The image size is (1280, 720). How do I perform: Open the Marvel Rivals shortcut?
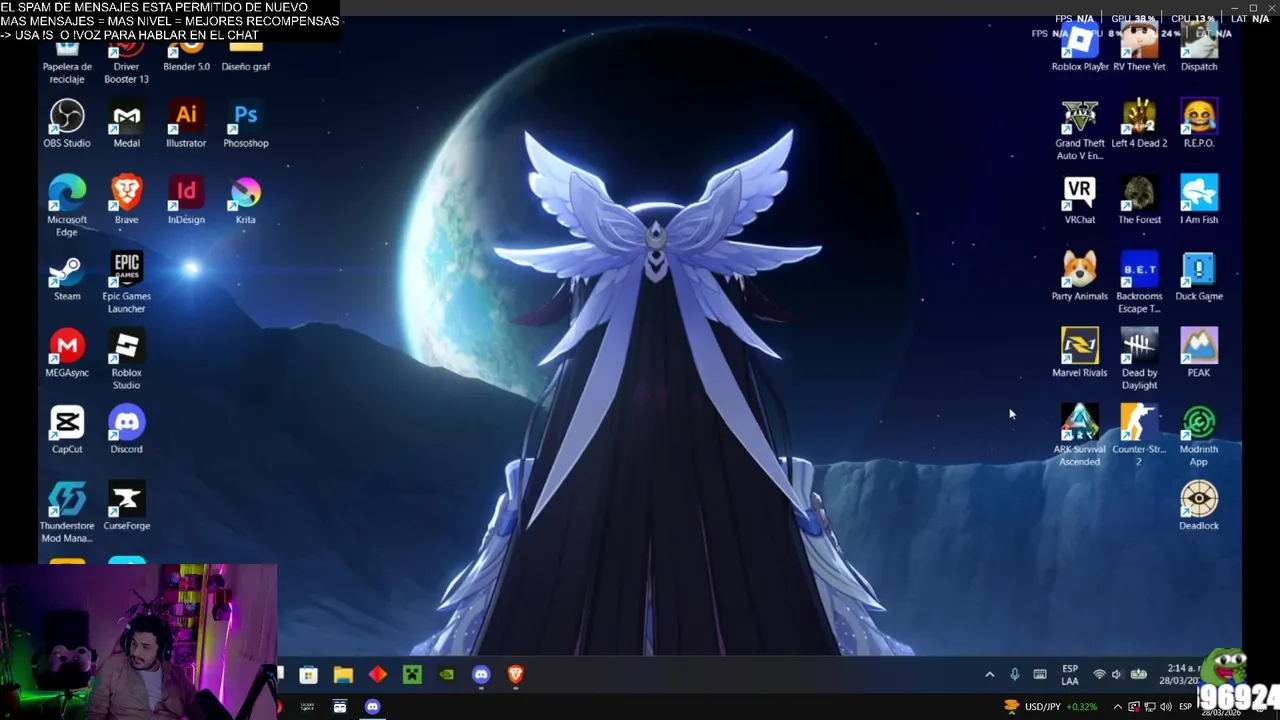(x=1080, y=353)
